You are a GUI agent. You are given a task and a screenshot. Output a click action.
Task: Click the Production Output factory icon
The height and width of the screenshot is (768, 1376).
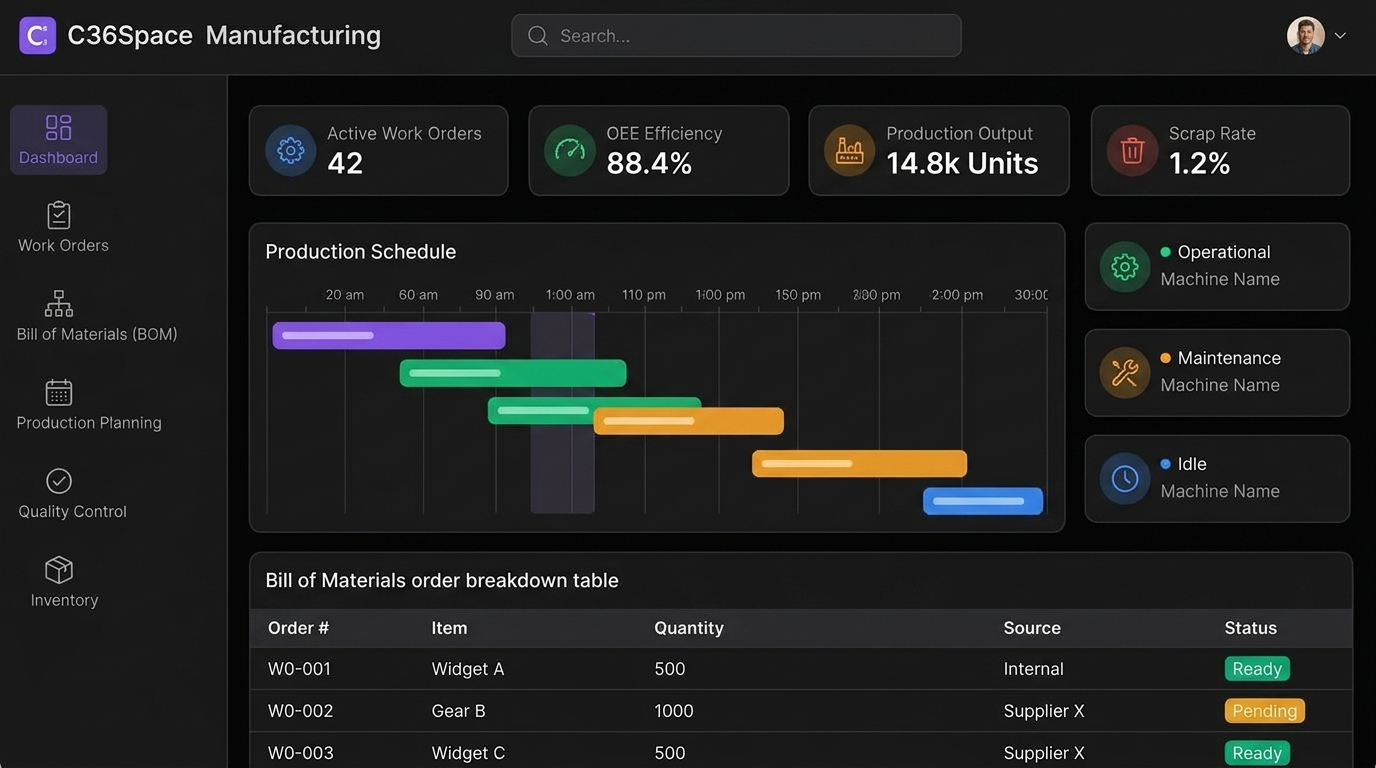[x=850, y=151]
